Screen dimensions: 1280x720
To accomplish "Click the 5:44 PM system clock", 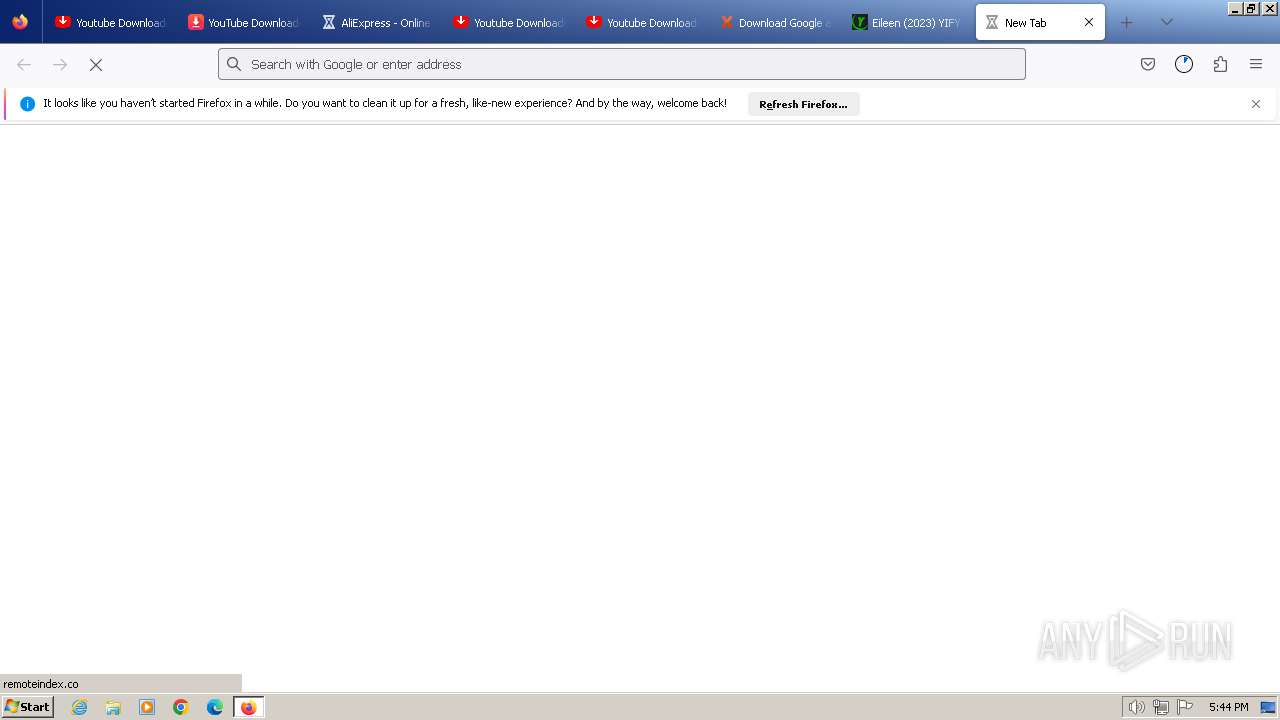I will (x=1228, y=707).
